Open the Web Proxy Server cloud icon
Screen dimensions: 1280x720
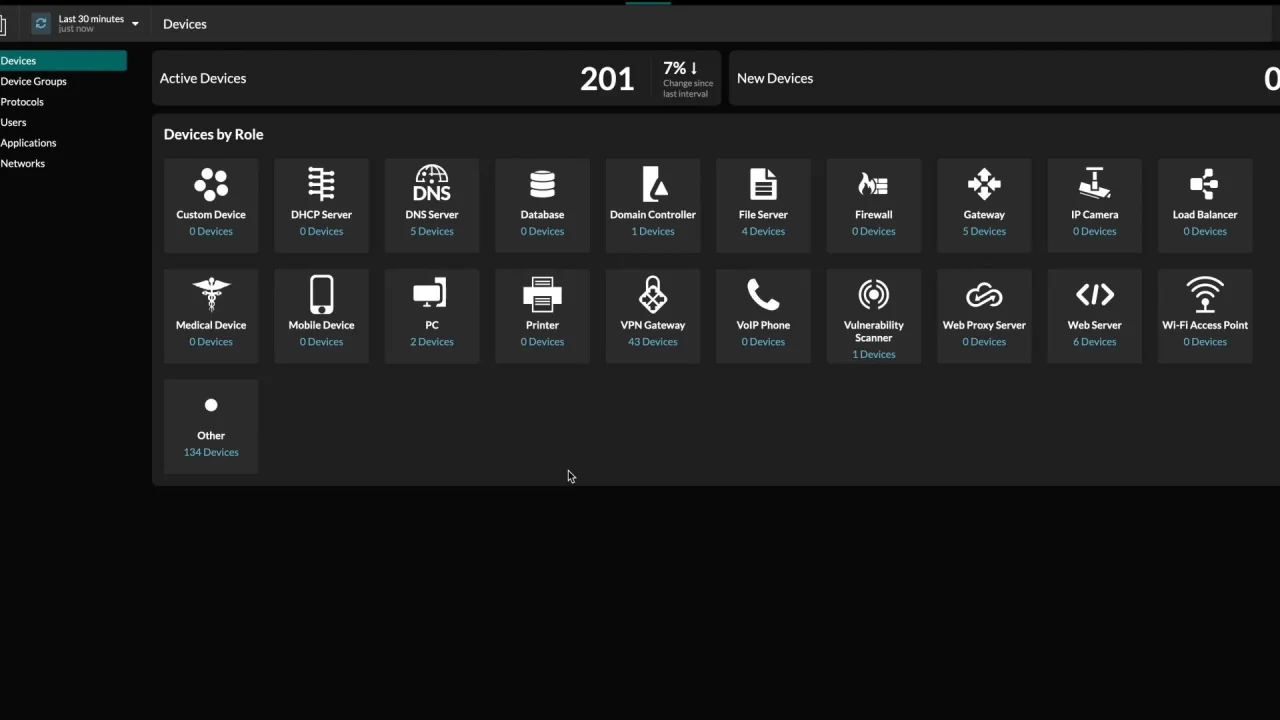point(984,295)
